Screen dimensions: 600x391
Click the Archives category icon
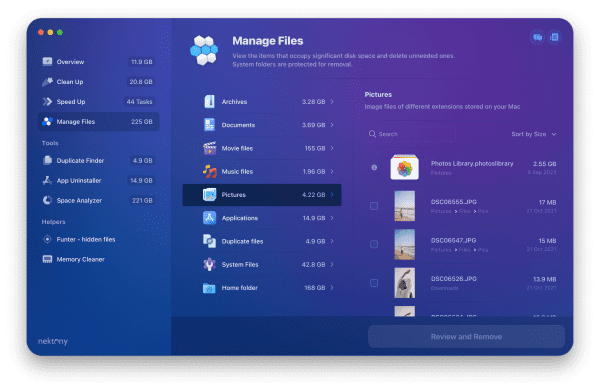209,101
